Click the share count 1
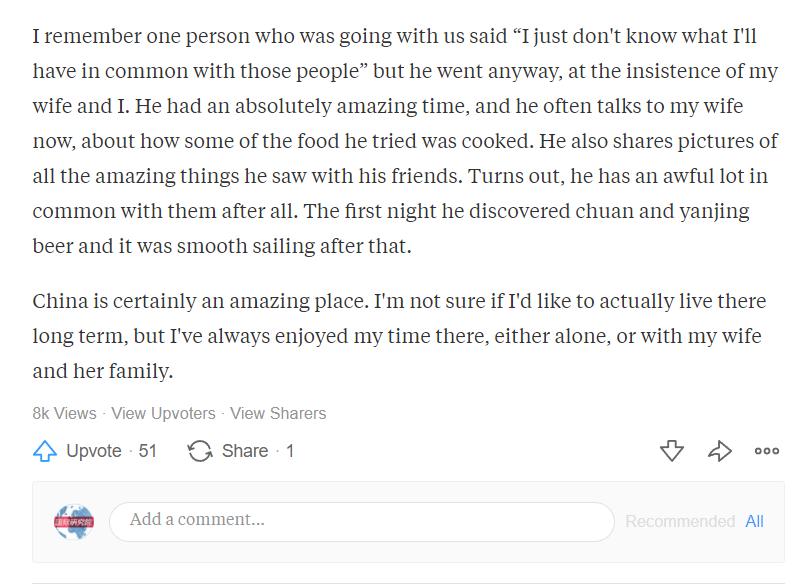Viewport: 797px width, 586px height. point(290,451)
